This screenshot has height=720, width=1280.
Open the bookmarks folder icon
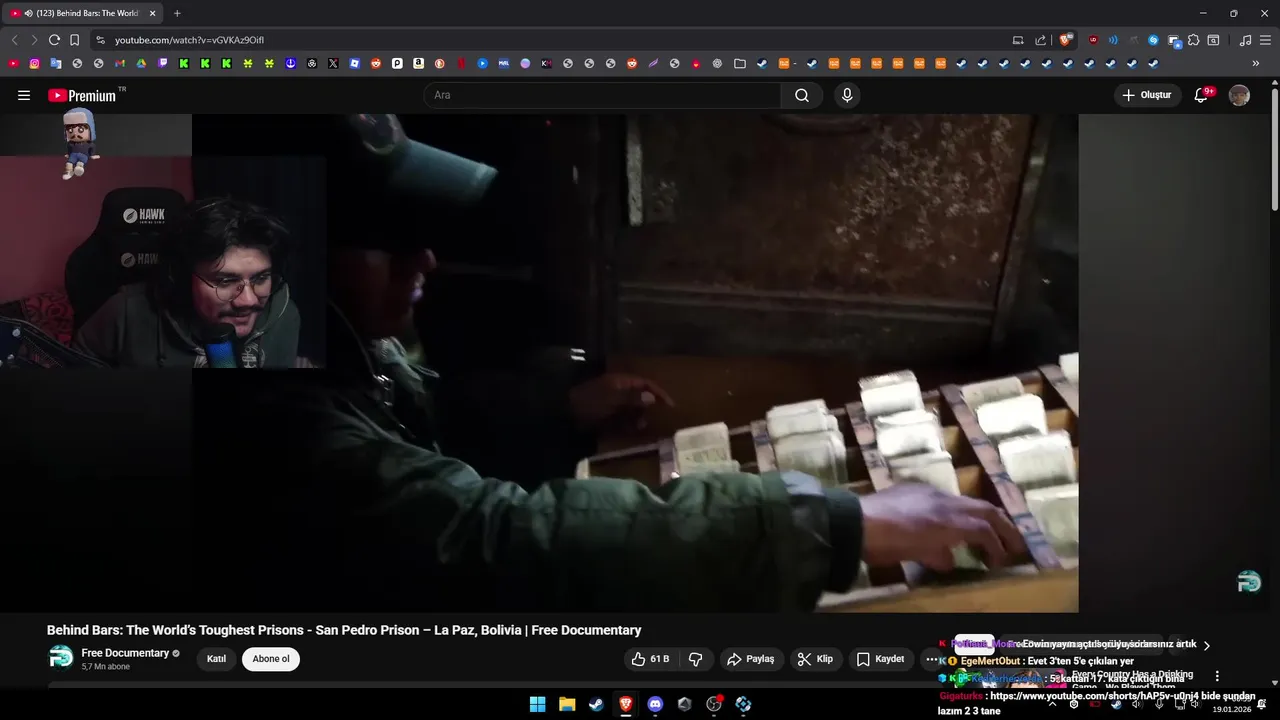pos(740,63)
